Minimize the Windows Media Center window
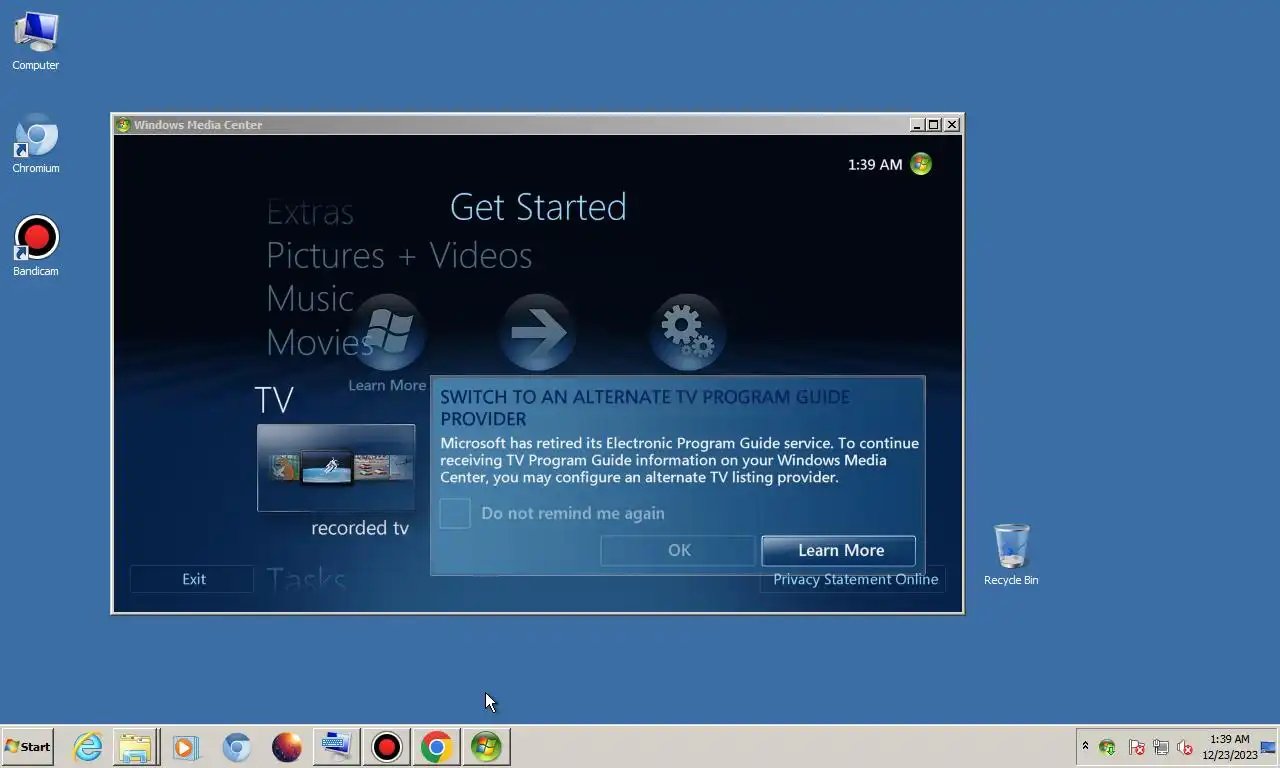The height and width of the screenshot is (768, 1280). (917, 125)
